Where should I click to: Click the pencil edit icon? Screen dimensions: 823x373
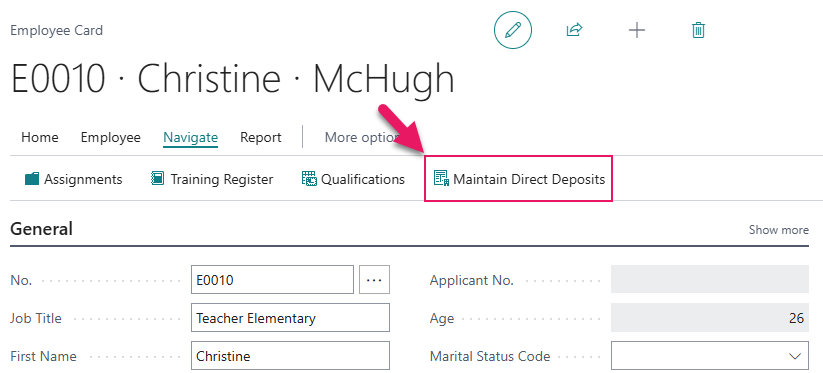tap(513, 30)
